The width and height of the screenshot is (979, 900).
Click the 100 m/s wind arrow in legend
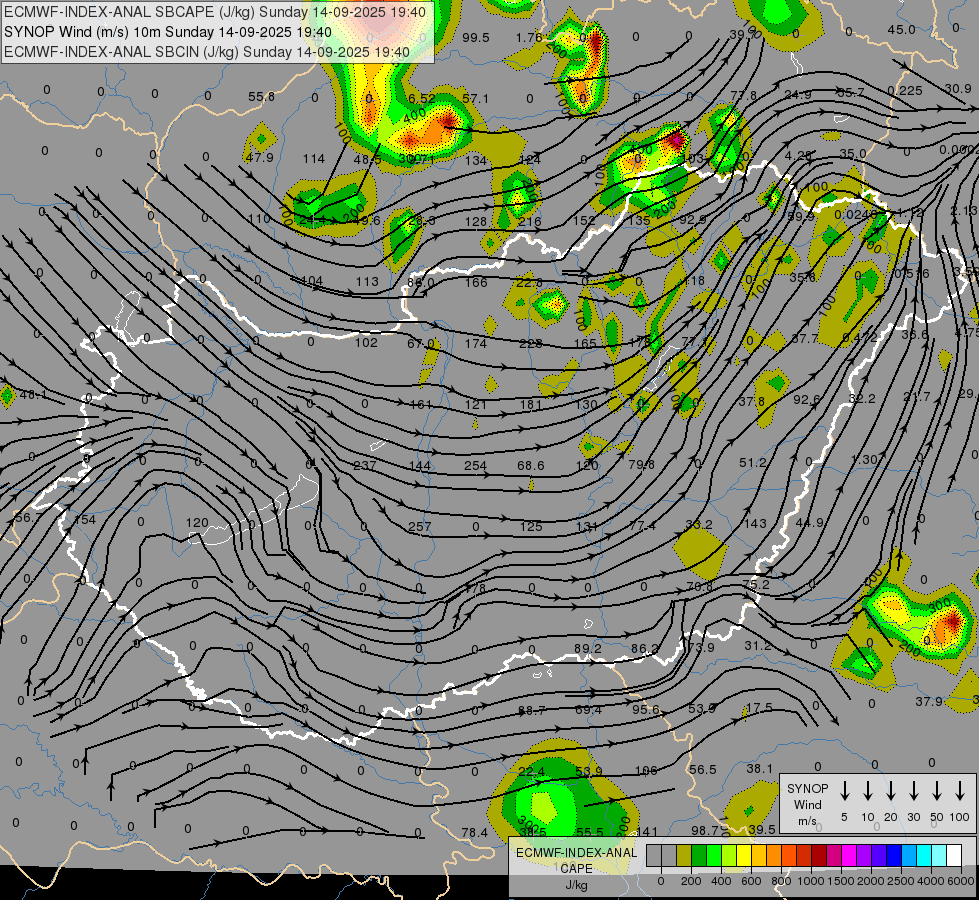click(960, 791)
